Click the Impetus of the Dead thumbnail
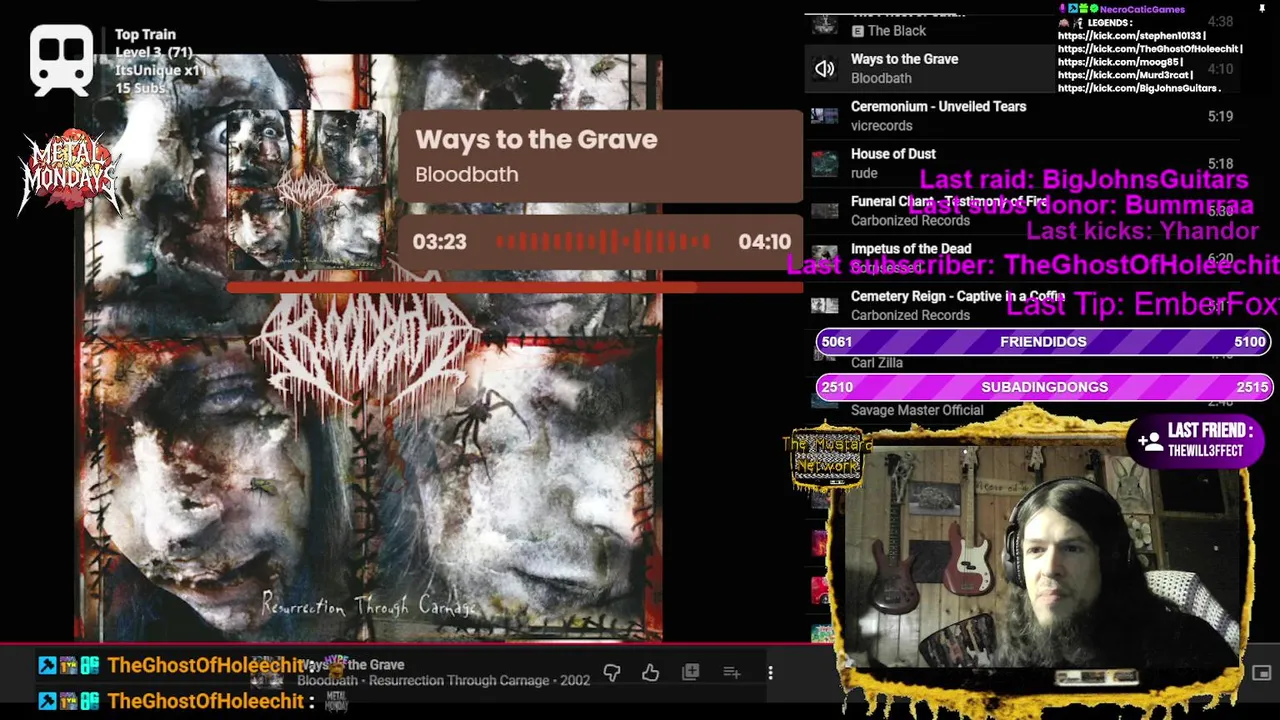 [824, 258]
